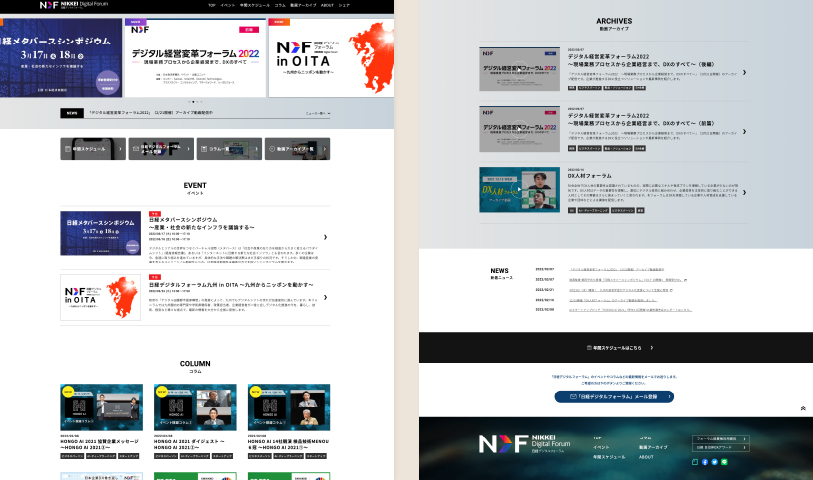Play the first デジタル経営変革フォーラム2022 archive video
Image resolution: width=813 pixels, height=480 pixels.
tap(520, 69)
